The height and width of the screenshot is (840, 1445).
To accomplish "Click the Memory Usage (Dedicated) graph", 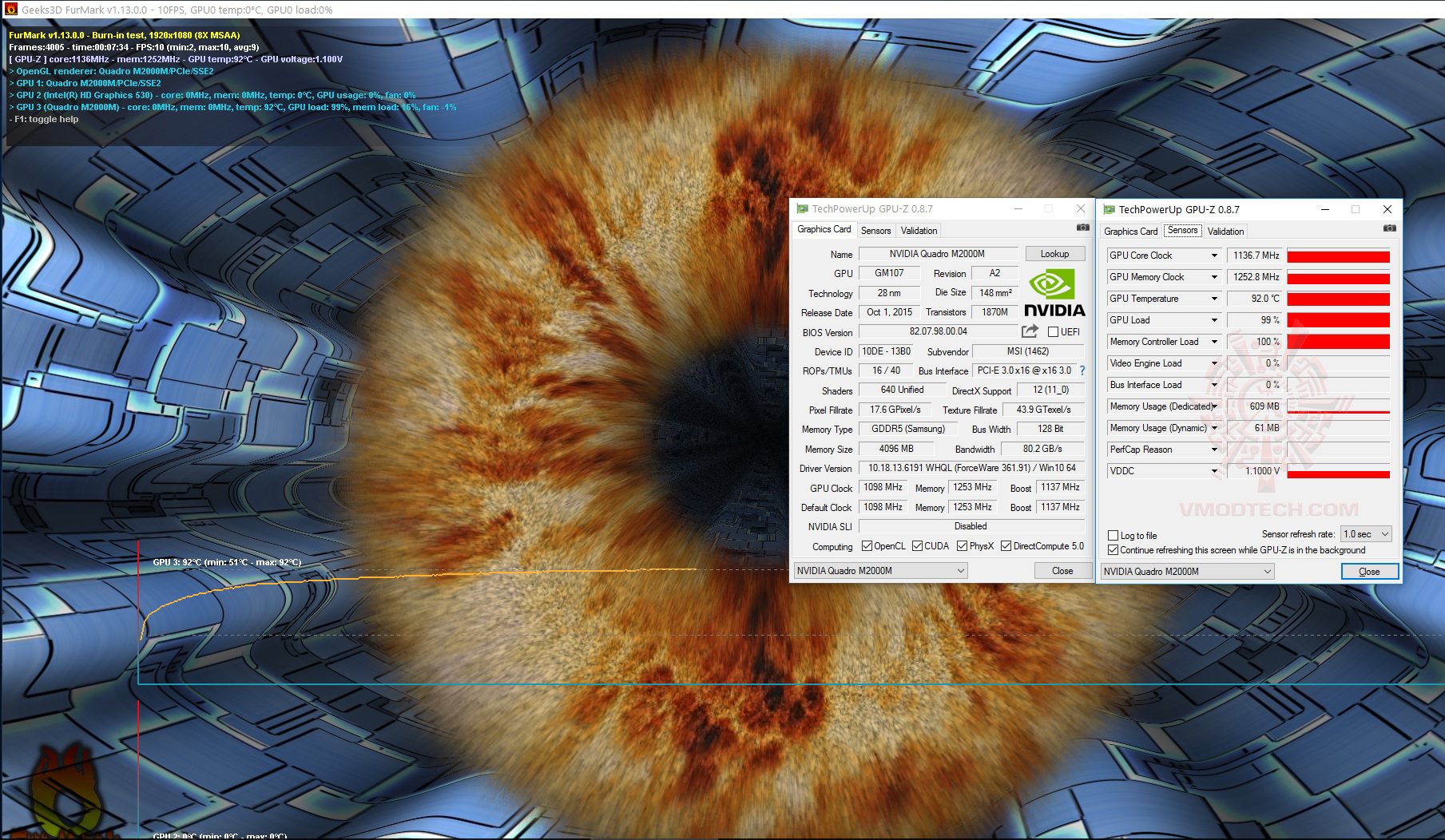I will click(x=1338, y=406).
